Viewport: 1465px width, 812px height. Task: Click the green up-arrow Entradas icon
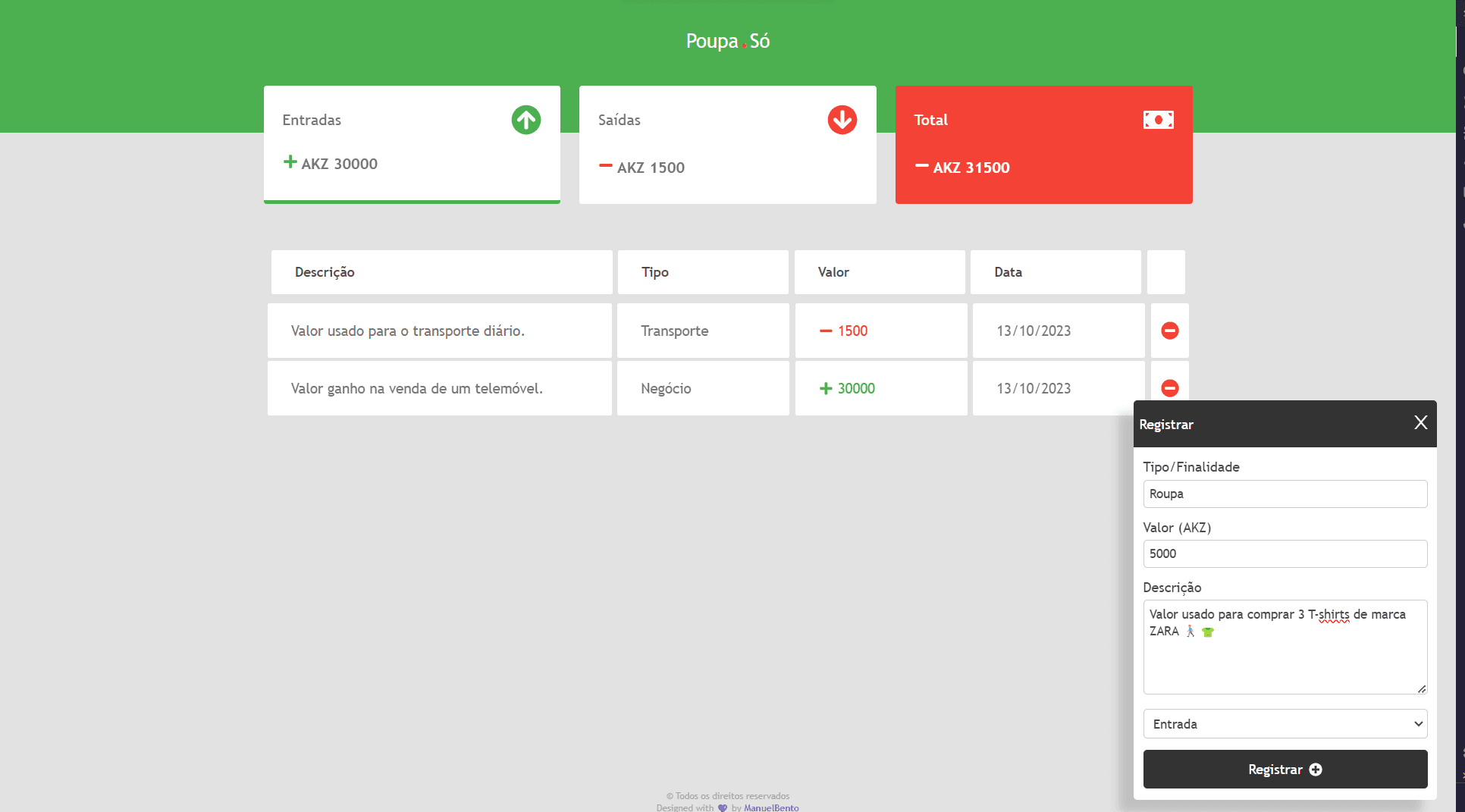(x=525, y=120)
